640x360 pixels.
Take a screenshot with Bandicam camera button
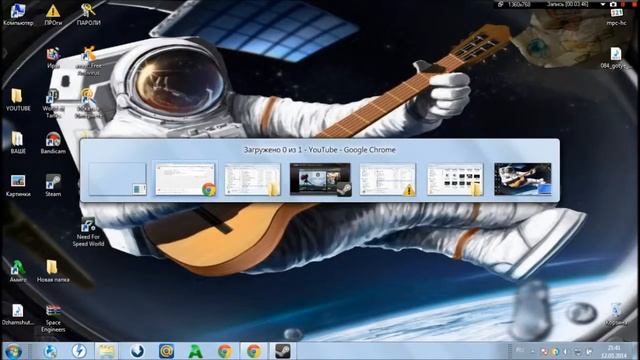click(x=613, y=4)
